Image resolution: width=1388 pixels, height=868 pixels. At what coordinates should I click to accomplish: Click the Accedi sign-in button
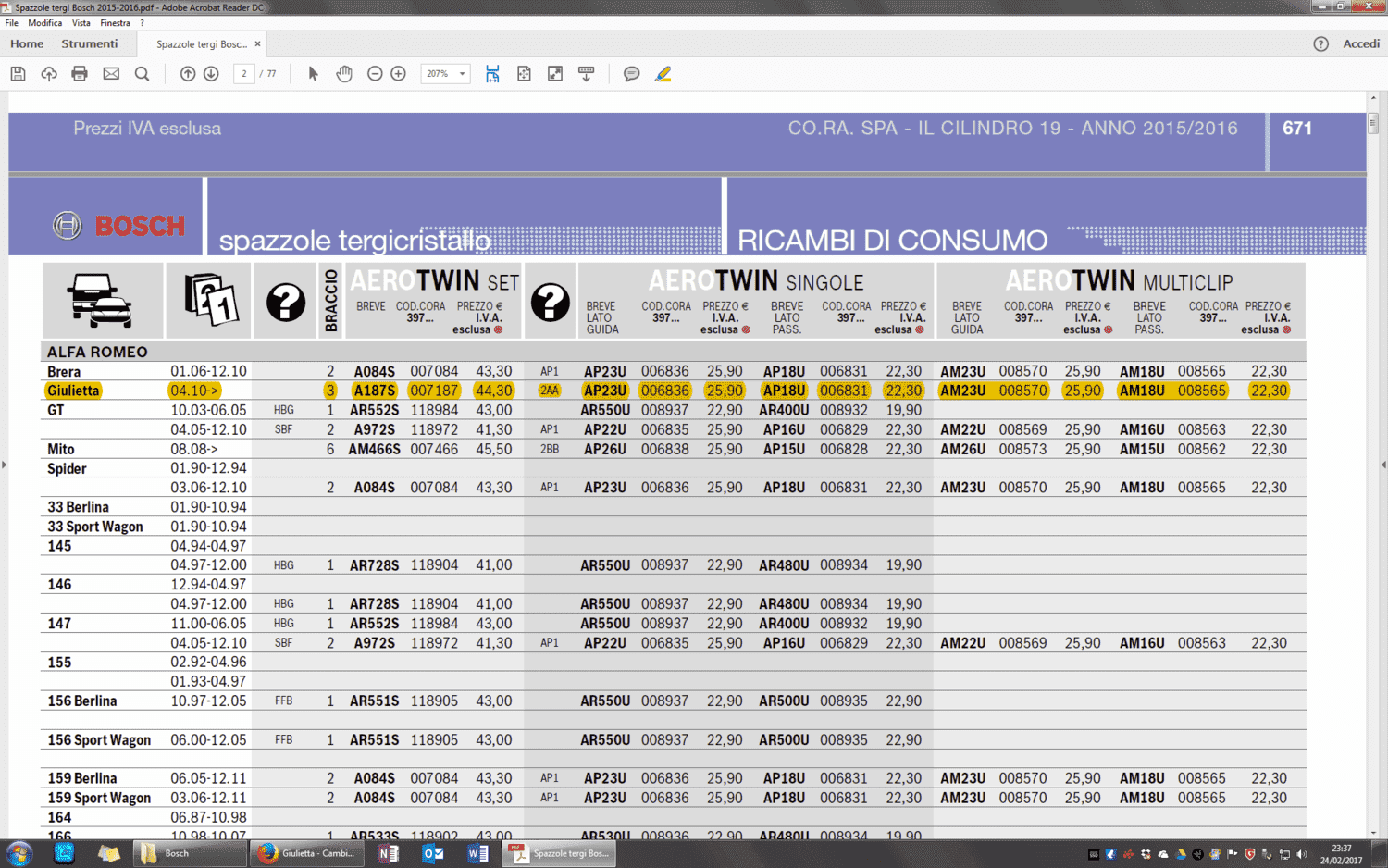click(1361, 44)
